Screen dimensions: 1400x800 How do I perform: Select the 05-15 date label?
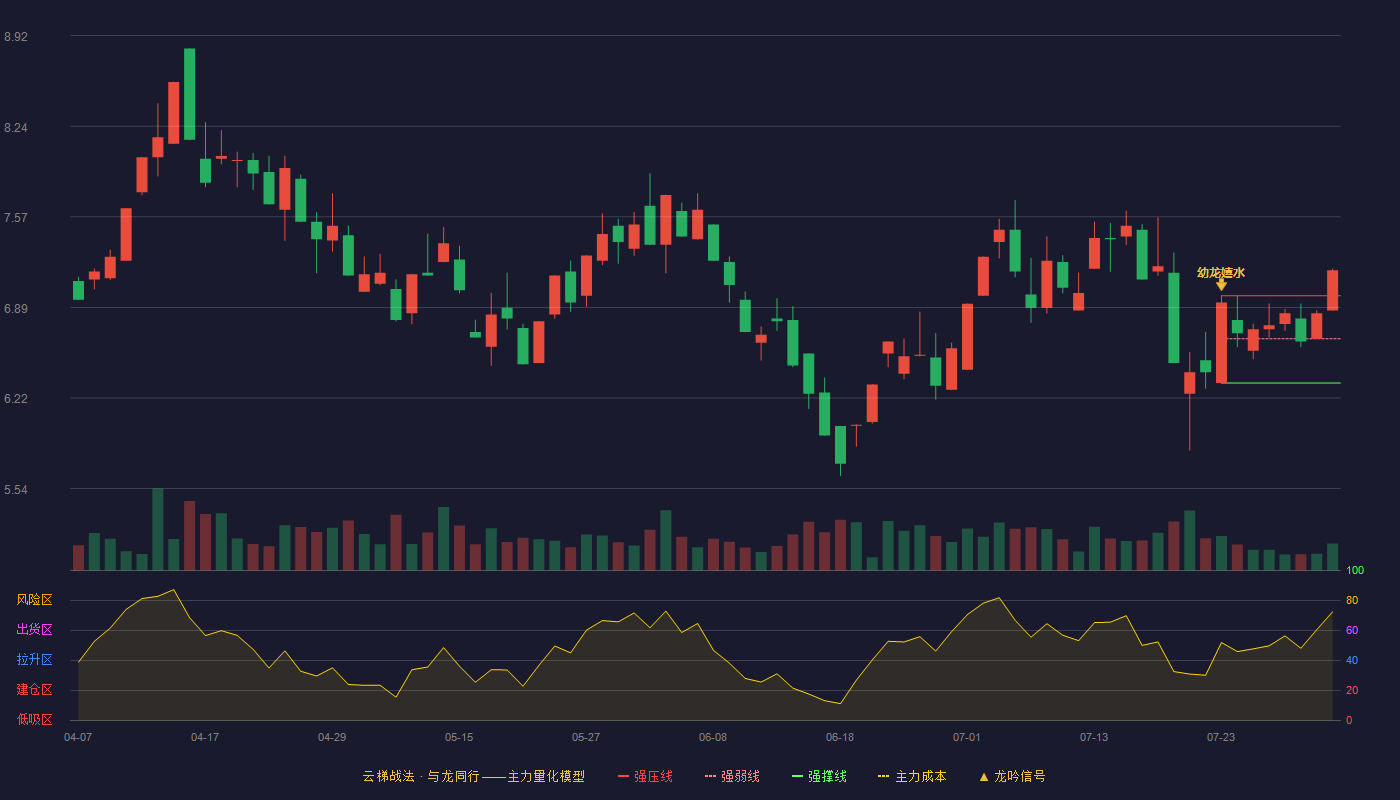459,737
